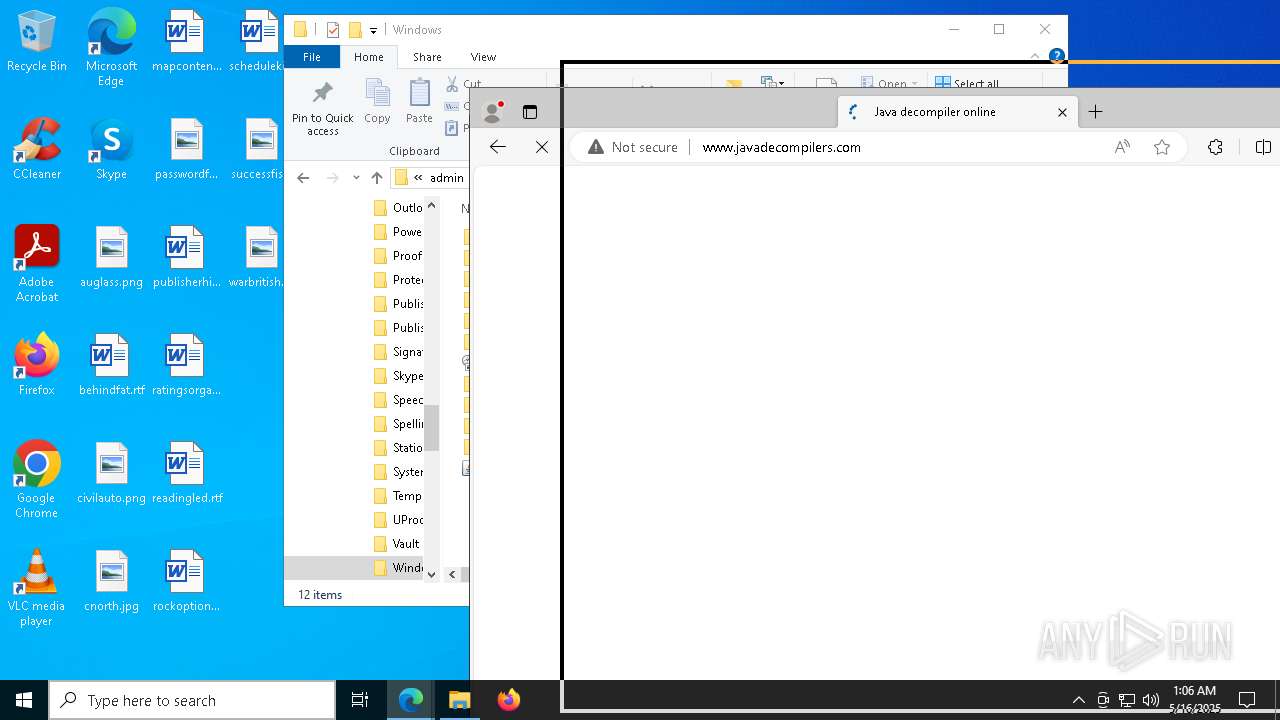Launch the Google Chrome desktop shortcut
Screen dimensions: 1280x720
point(37,480)
